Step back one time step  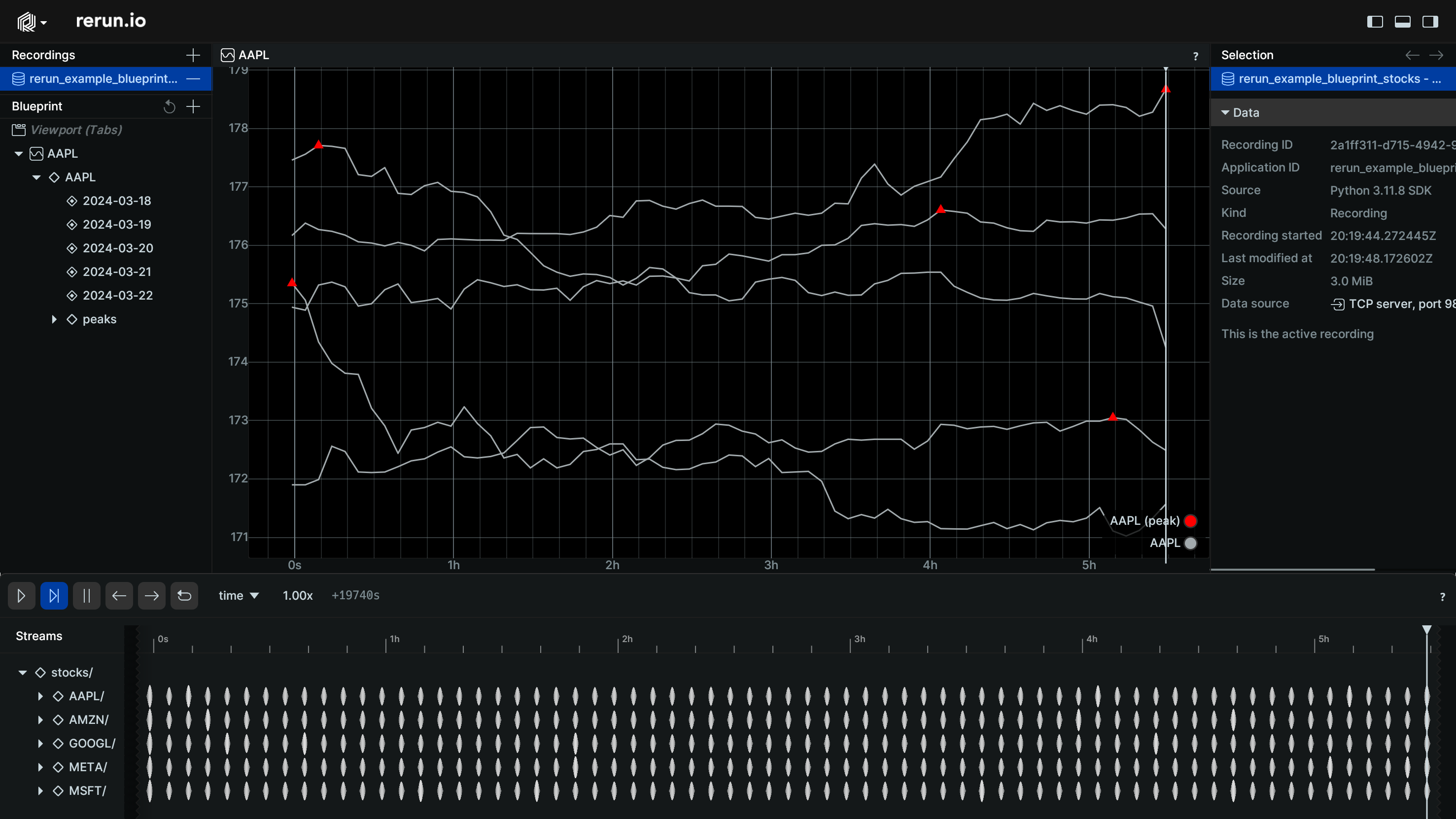(119, 596)
